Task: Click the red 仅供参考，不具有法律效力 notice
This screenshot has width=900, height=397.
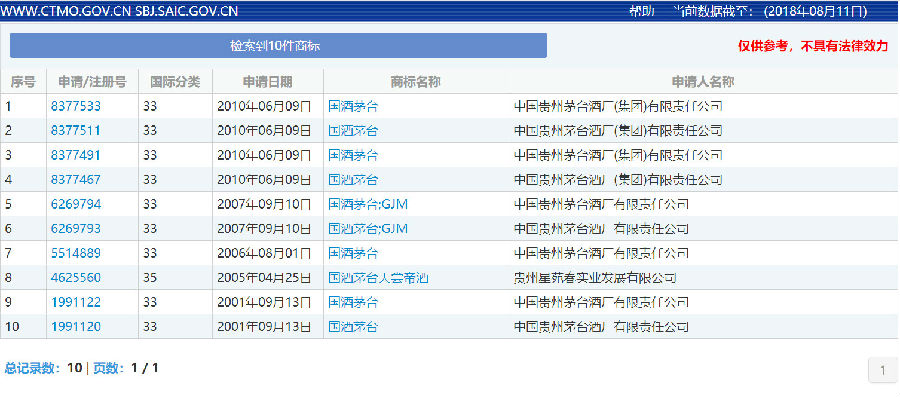Action: [x=813, y=46]
